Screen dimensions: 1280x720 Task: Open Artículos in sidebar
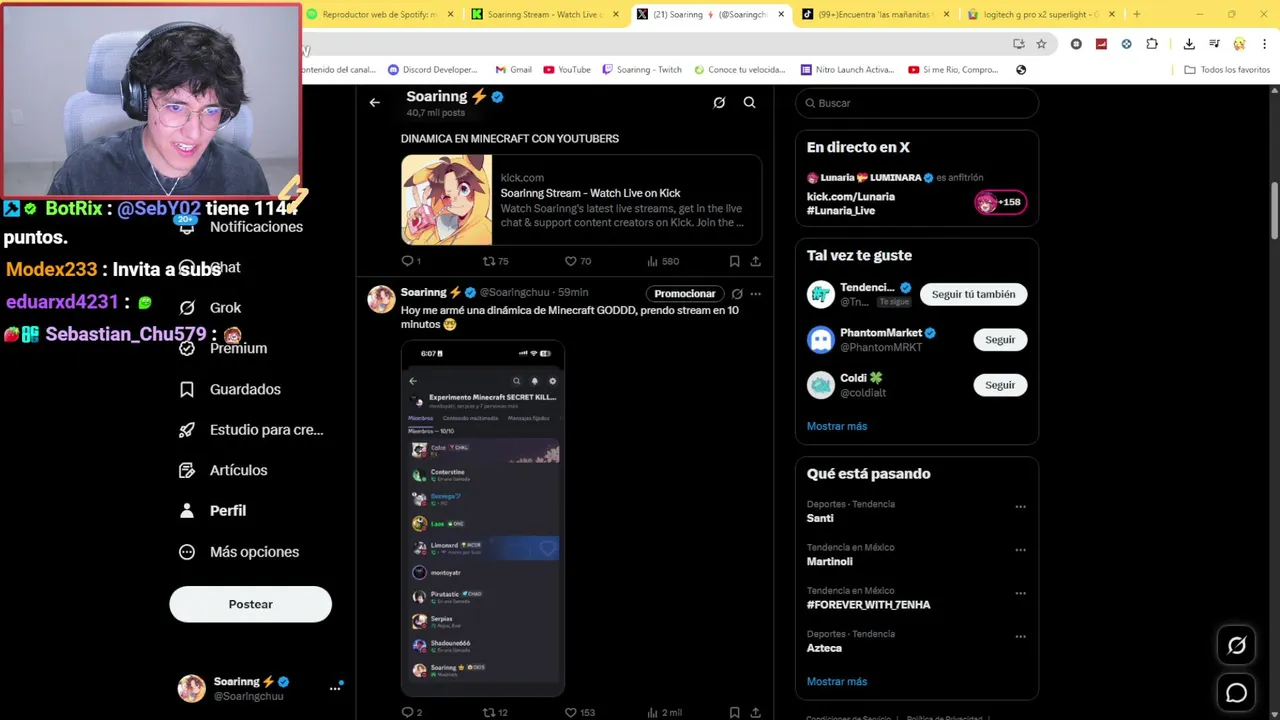point(224,470)
